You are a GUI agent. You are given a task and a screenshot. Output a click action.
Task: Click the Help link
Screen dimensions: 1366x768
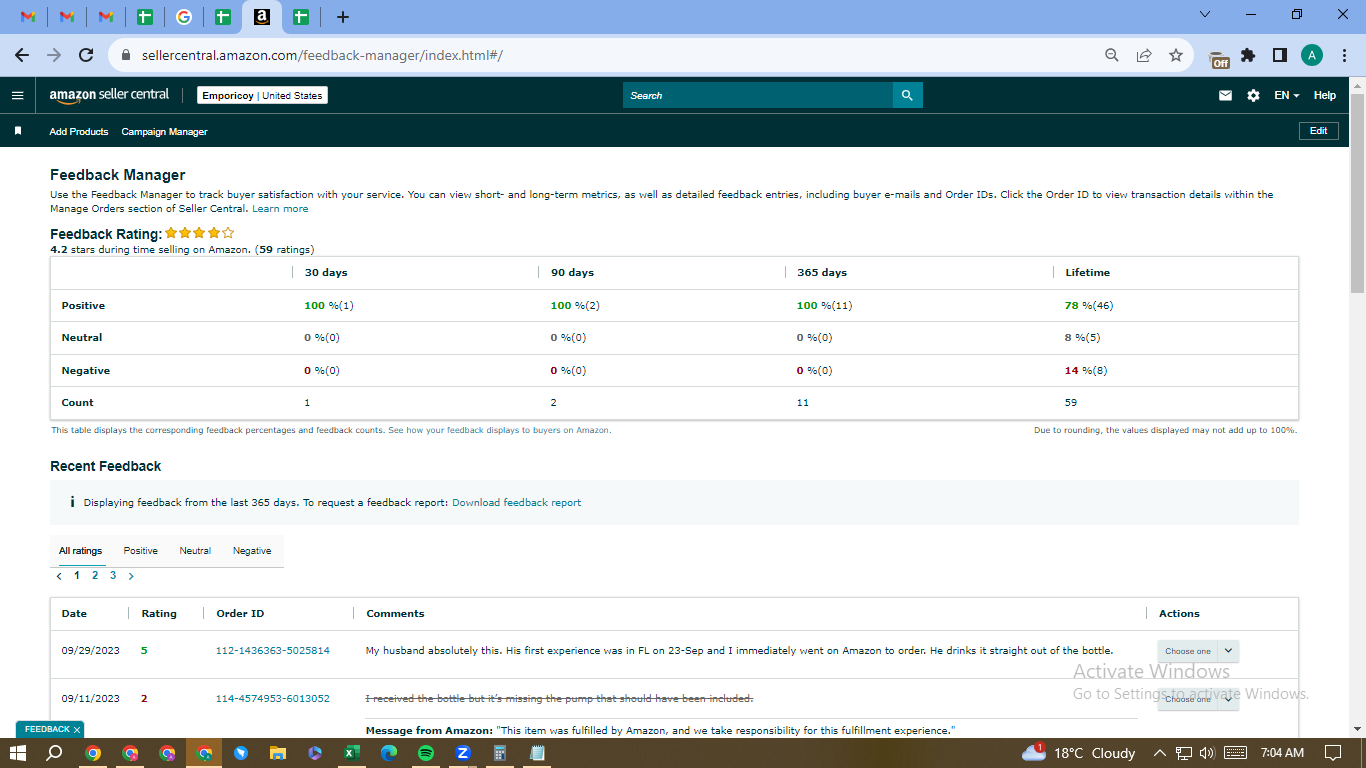[1325, 95]
